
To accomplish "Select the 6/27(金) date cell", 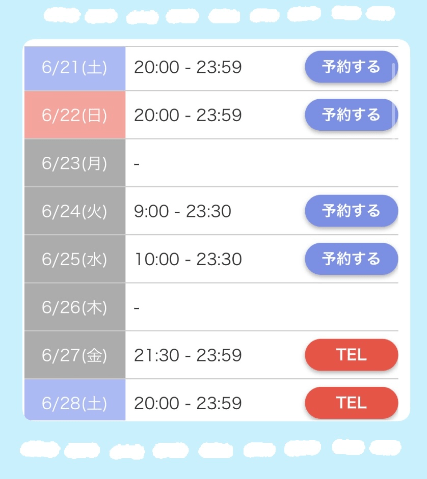I will click(x=75, y=355).
